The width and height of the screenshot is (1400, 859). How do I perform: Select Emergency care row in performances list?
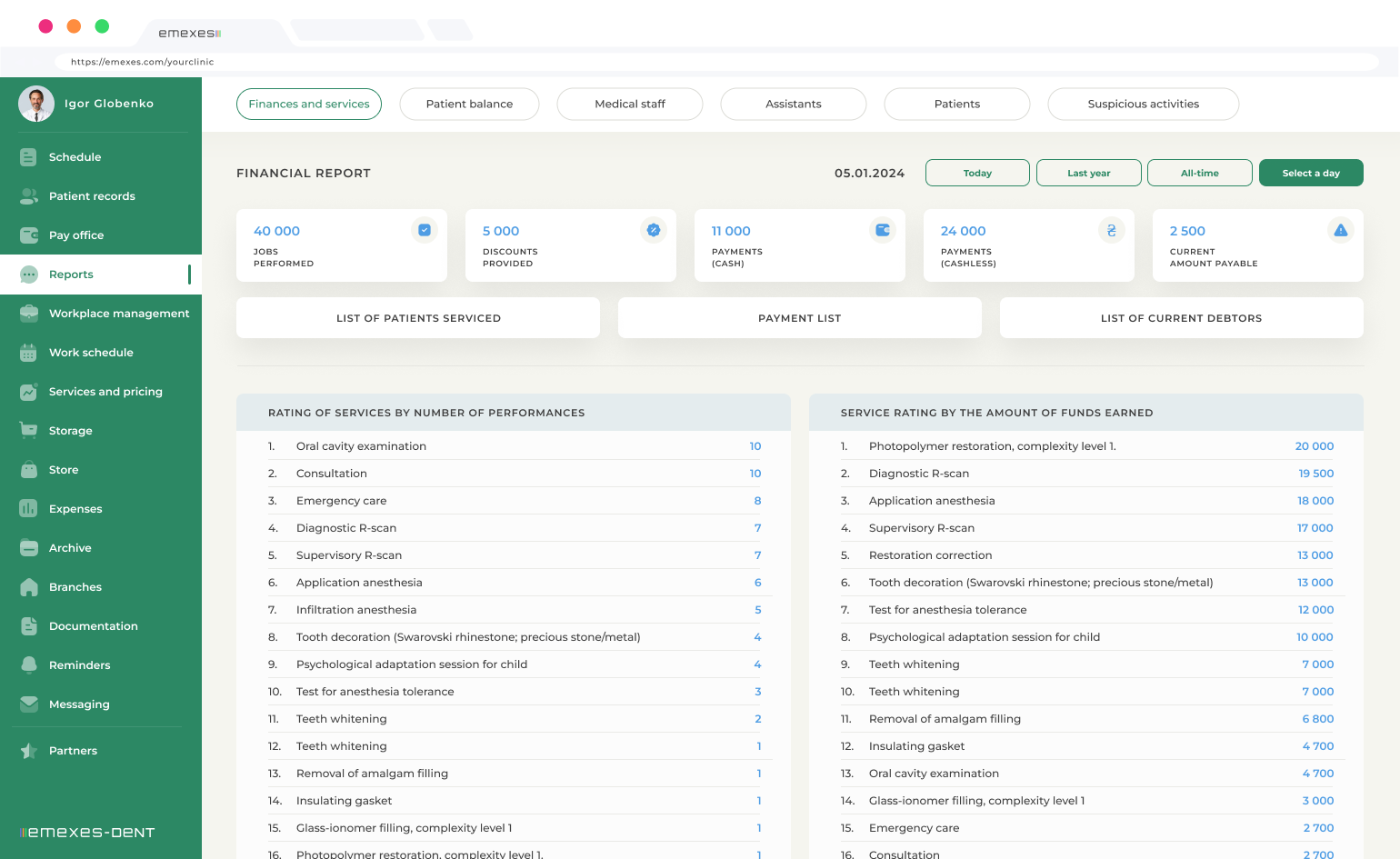[x=515, y=501]
